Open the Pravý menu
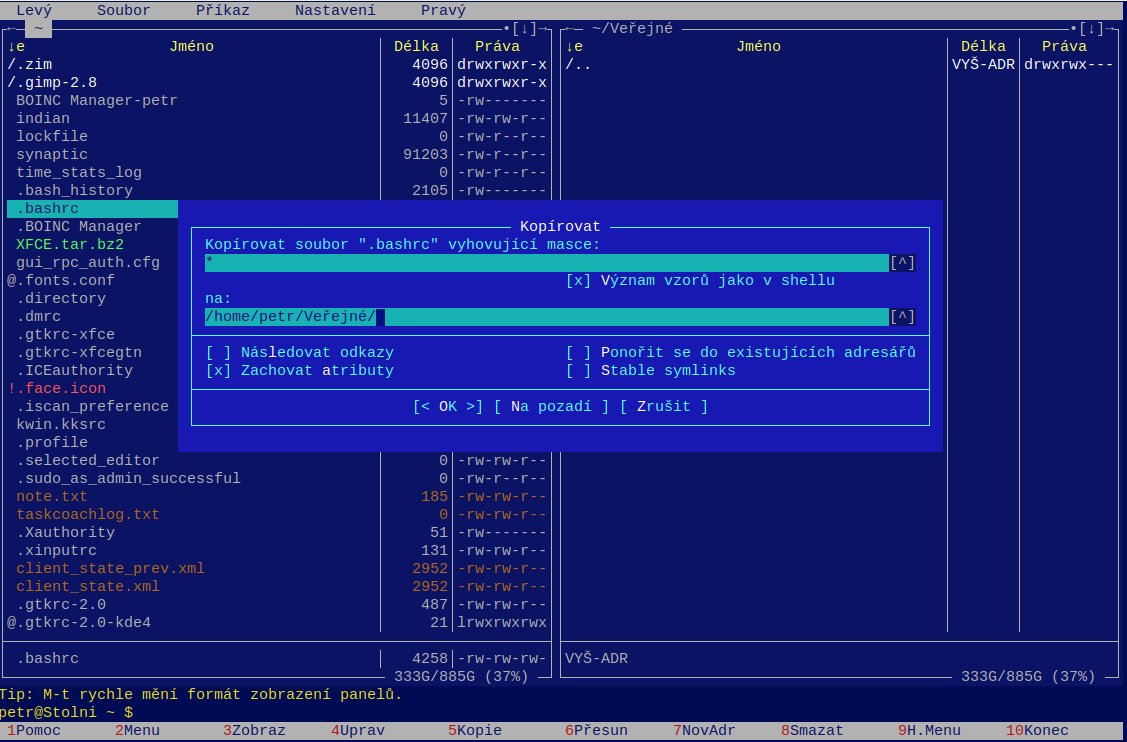Image resolution: width=1127 pixels, height=742 pixels. pyautogui.click(x=443, y=10)
